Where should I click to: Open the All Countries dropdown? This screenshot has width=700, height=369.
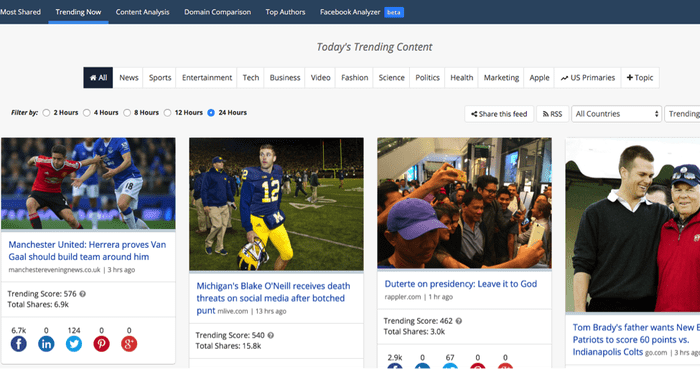(616, 114)
